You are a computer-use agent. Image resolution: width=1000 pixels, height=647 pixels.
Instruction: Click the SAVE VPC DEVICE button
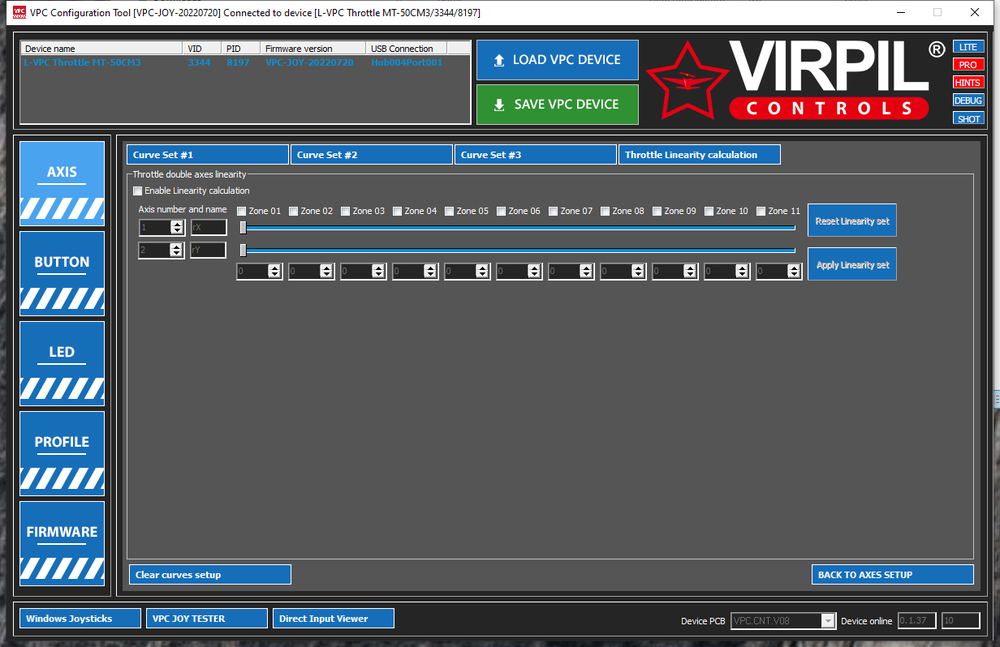557,104
